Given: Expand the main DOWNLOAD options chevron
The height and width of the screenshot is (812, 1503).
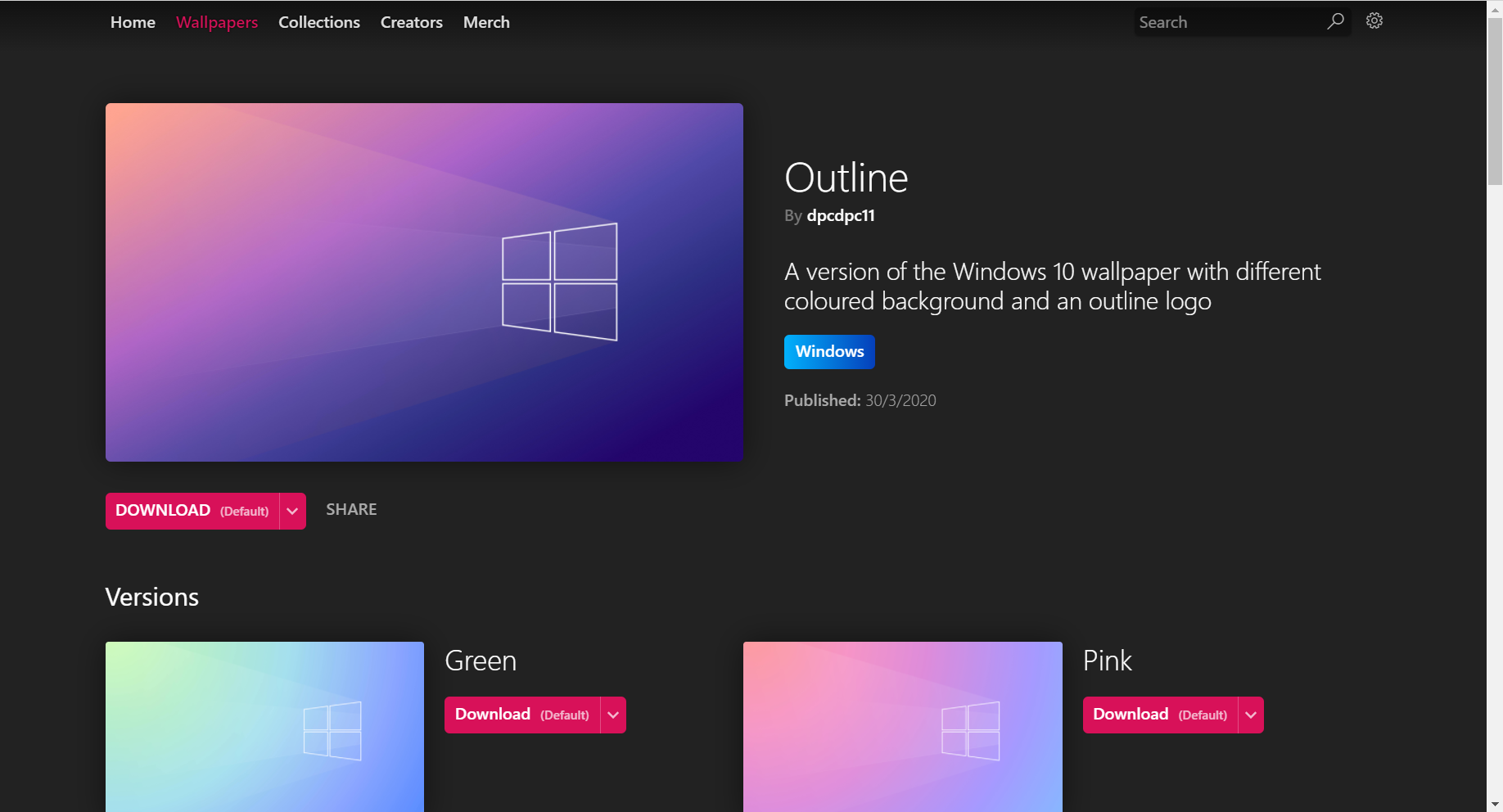Looking at the screenshot, I should pyautogui.click(x=292, y=511).
